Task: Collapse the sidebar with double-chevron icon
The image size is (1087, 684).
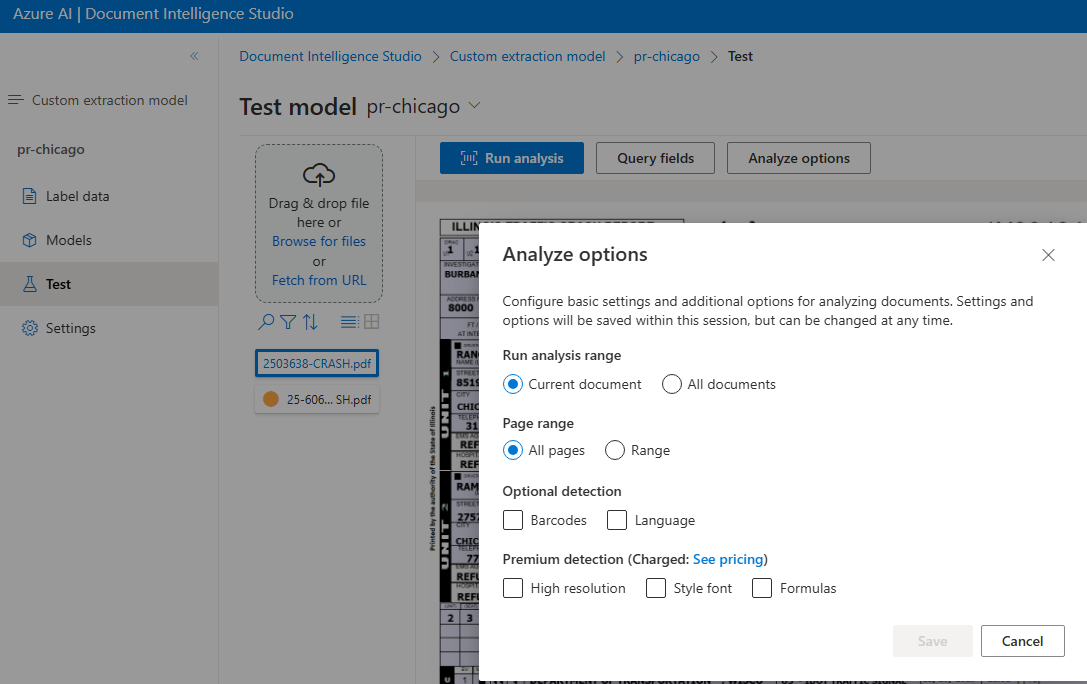Action: (194, 56)
